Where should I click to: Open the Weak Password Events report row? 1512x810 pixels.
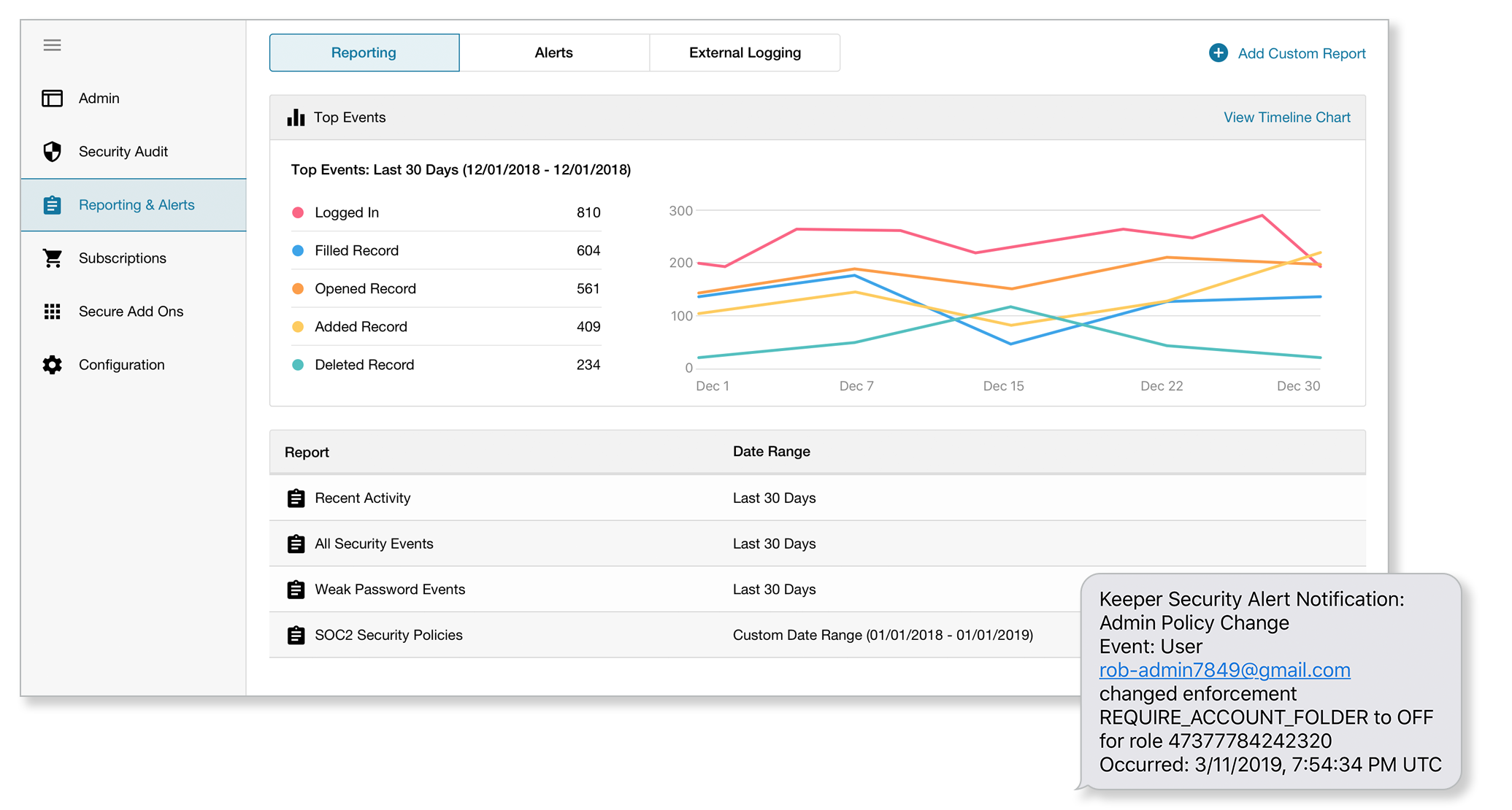[x=390, y=589]
